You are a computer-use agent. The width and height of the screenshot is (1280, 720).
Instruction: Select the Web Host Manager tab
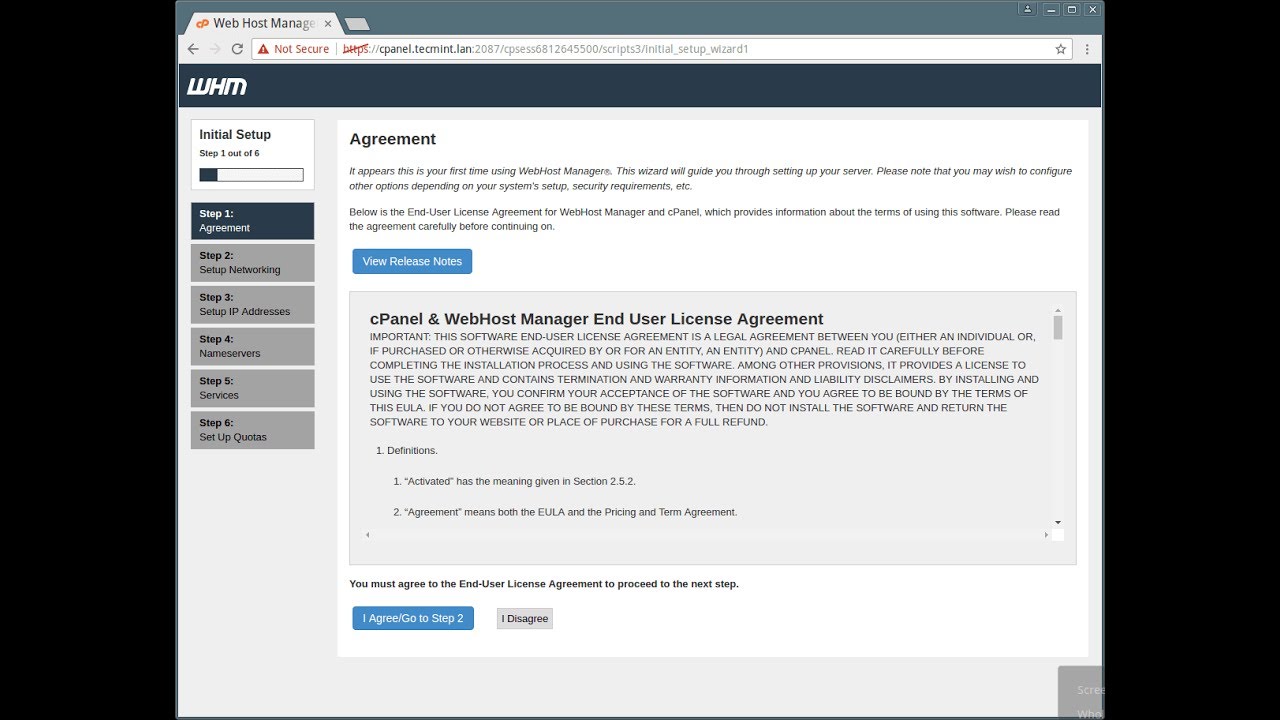[x=262, y=23]
